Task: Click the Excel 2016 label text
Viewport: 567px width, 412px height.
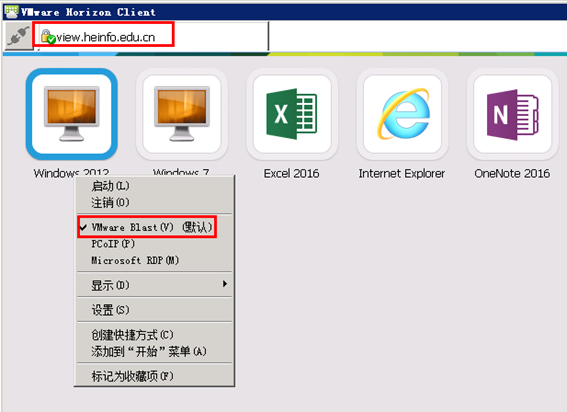Action: [x=291, y=174]
